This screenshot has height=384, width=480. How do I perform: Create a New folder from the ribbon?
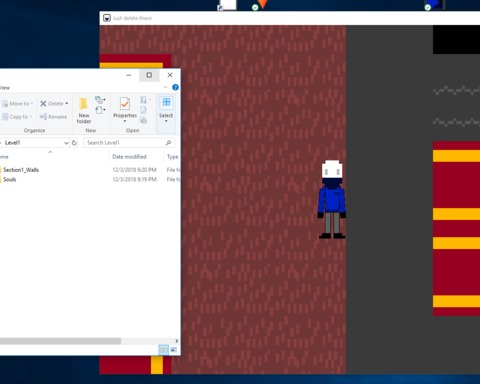pyautogui.click(x=84, y=110)
